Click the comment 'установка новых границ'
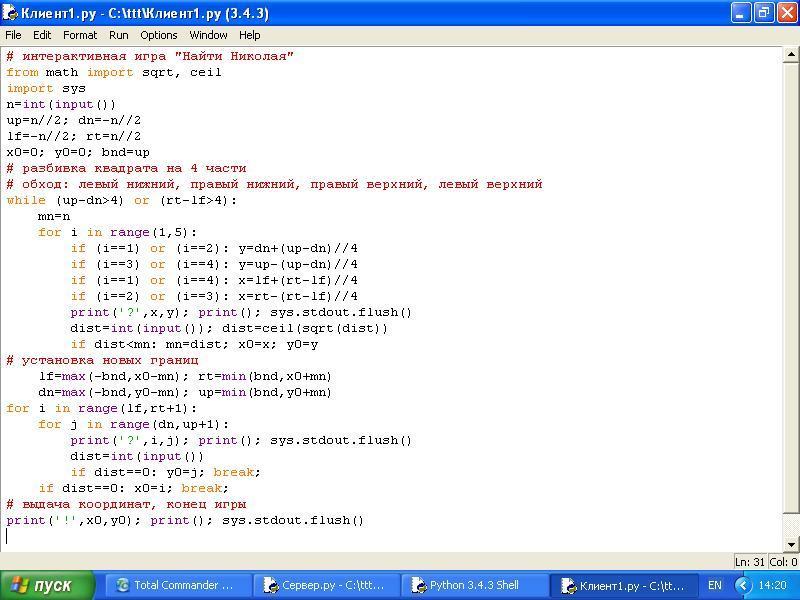 tap(102, 361)
